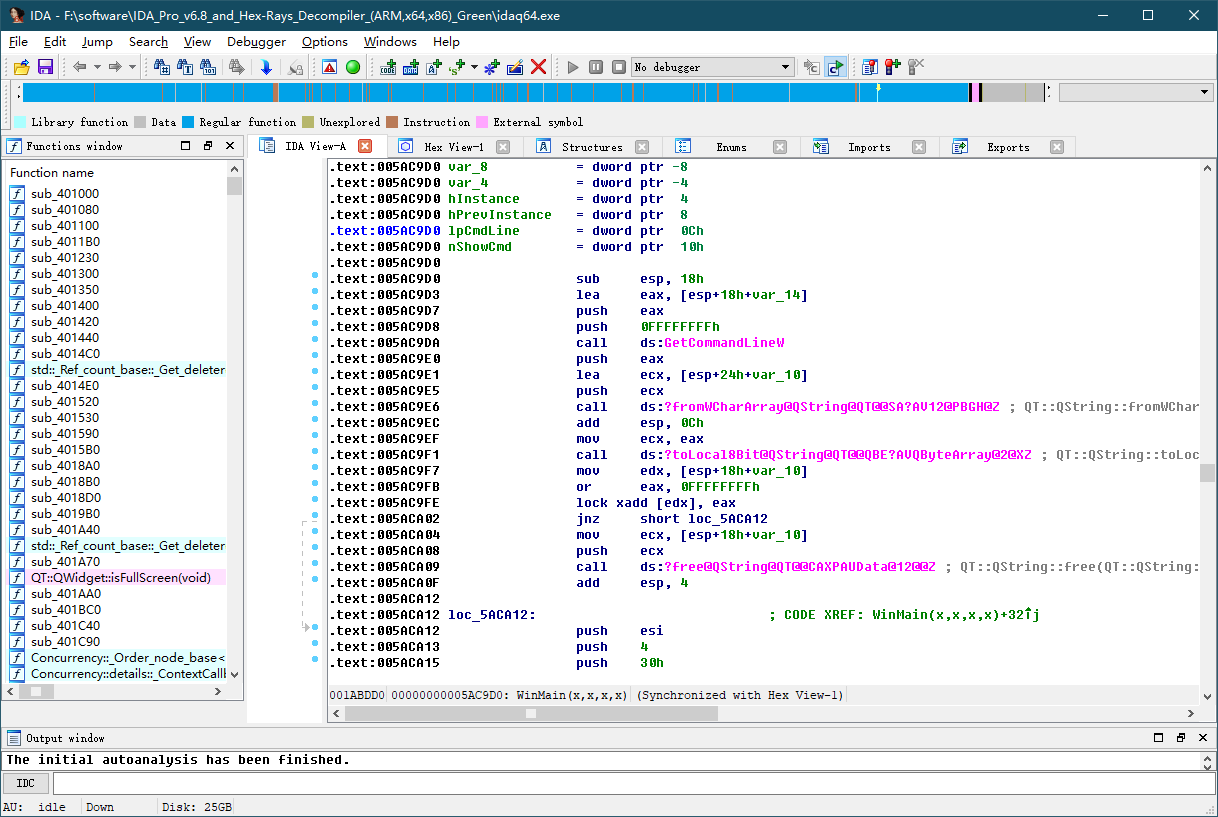Click the Open file folder icon
Image resolution: width=1218 pixels, height=817 pixels.
point(21,67)
